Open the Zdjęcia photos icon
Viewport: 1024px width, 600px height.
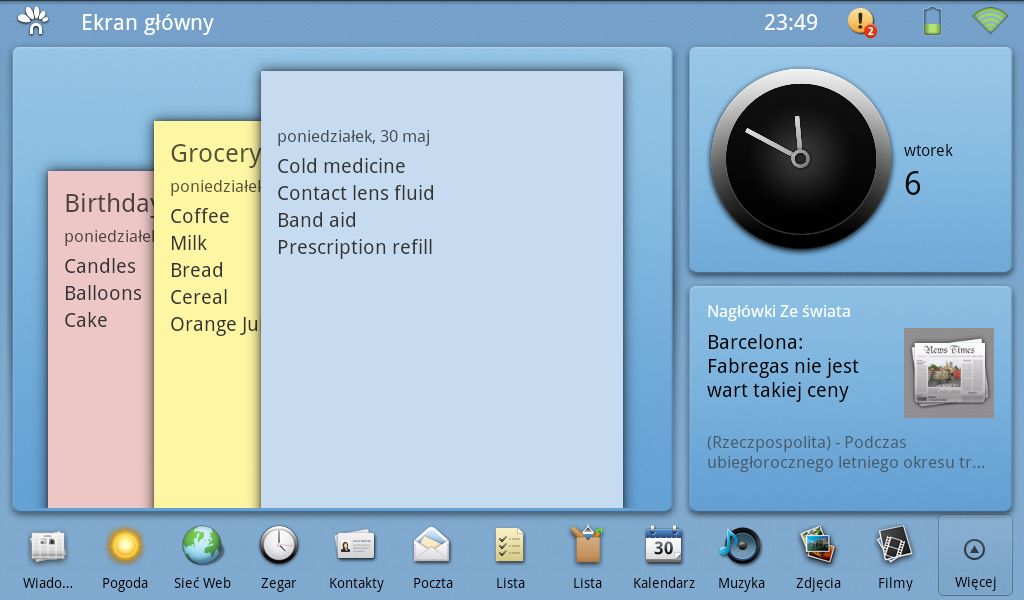pyautogui.click(x=818, y=545)
